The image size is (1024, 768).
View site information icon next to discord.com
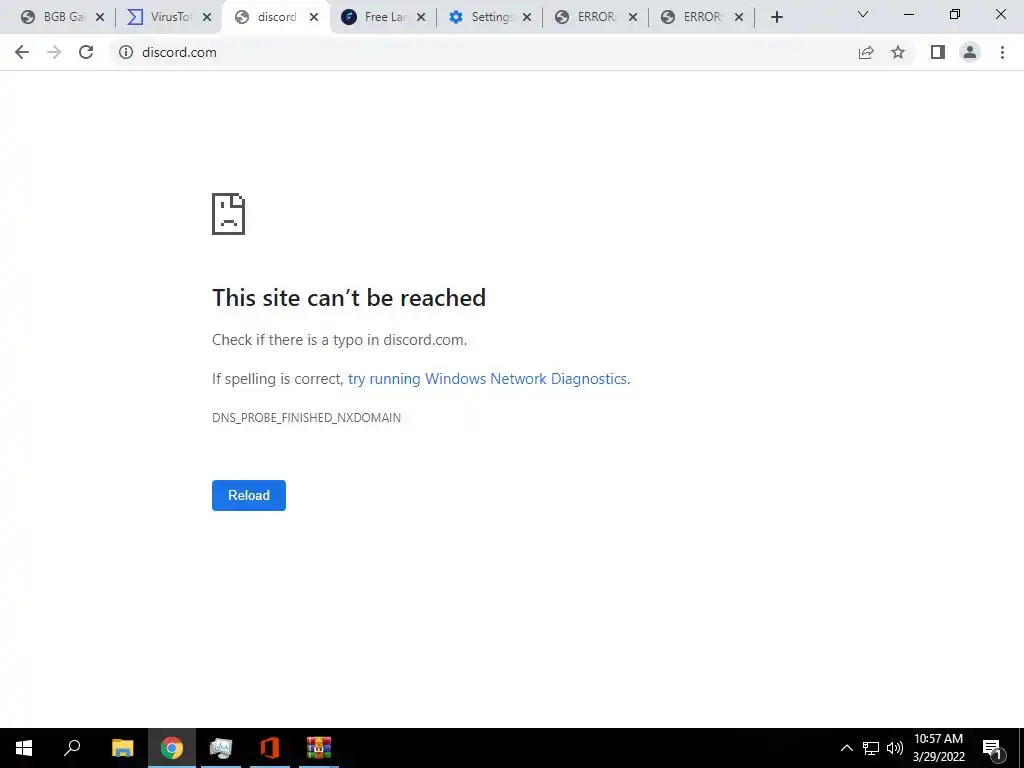(x=126, y=52)
